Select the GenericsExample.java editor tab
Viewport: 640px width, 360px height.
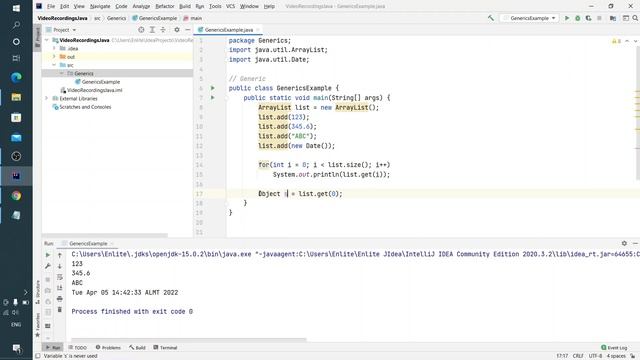[x=228, y=30]
